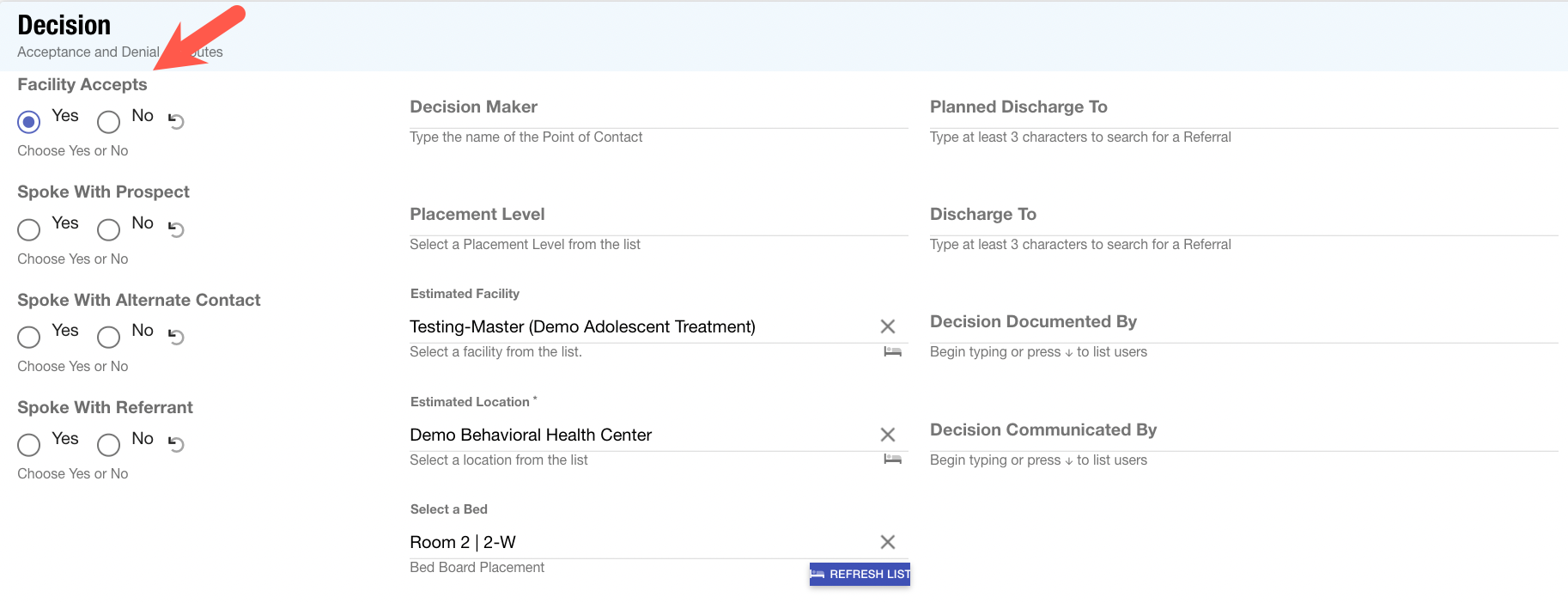Reset the Spoke With Prospect selection
This screenshot has width=1568, height=603.
(176, 229)
